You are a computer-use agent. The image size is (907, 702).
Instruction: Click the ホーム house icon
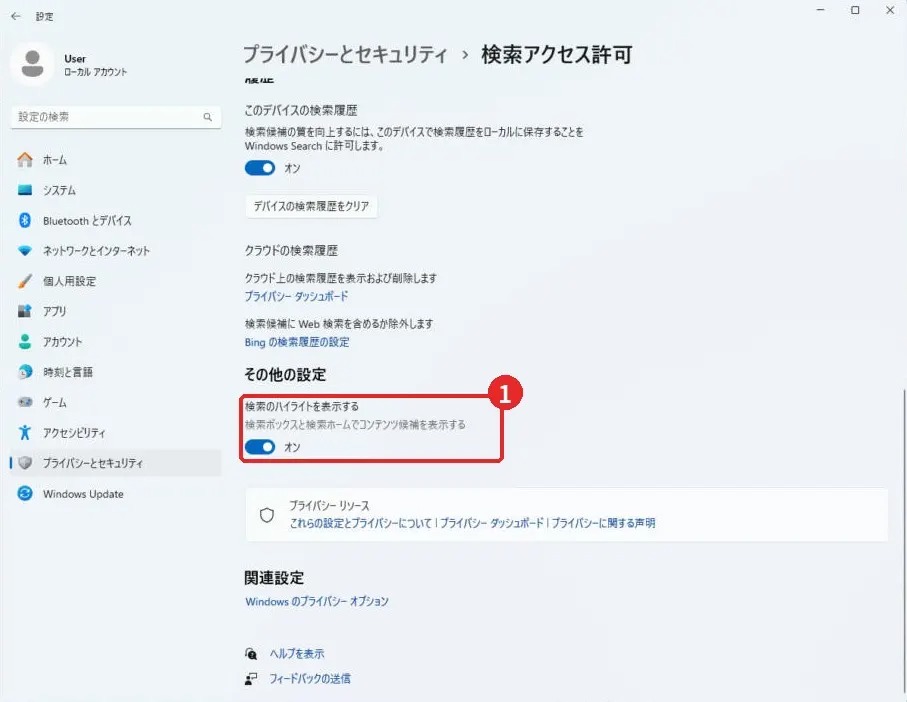pyautogui.click(x=25, y=160)
